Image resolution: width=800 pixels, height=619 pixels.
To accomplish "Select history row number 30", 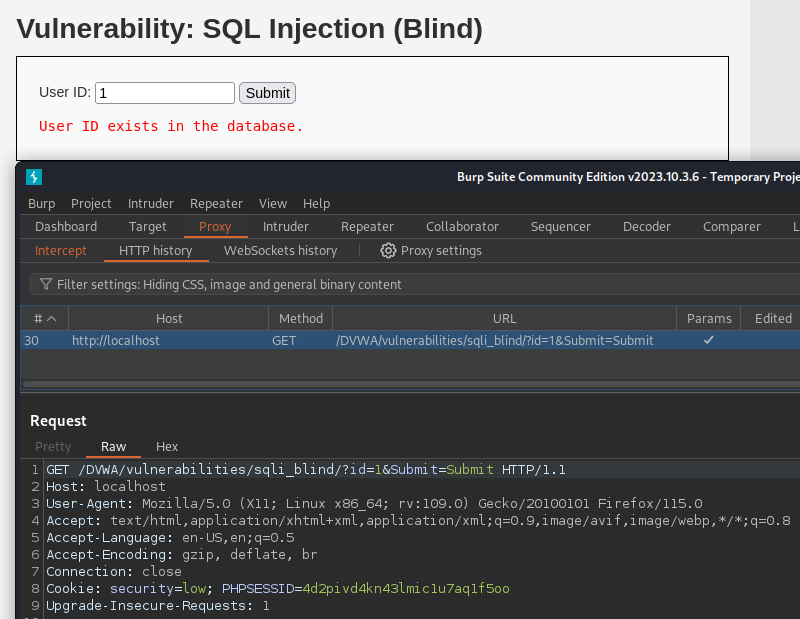I will coord(410,340).
